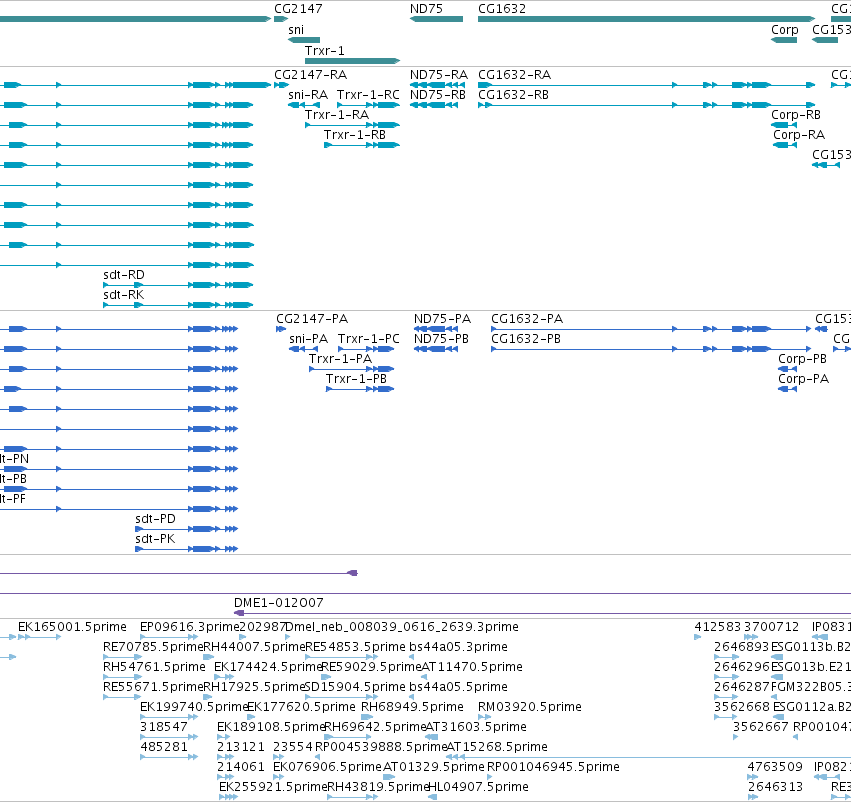The image size is (851, 802).
Task: Click the RE54853.5prime EST label
Action: coord(355,647)
